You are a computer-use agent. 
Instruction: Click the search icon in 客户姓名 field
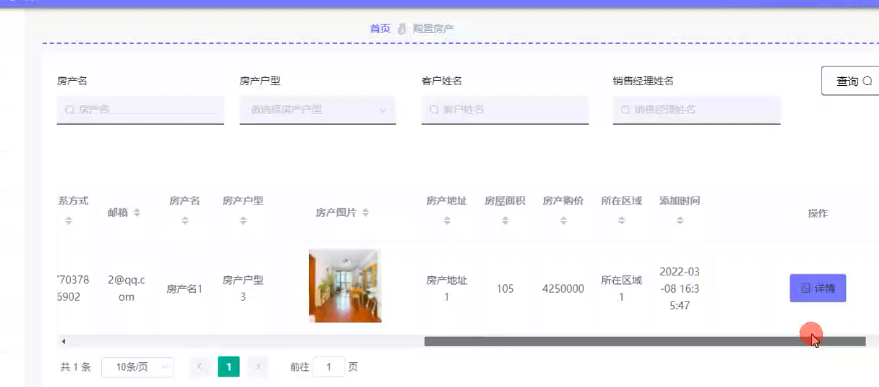434,110
